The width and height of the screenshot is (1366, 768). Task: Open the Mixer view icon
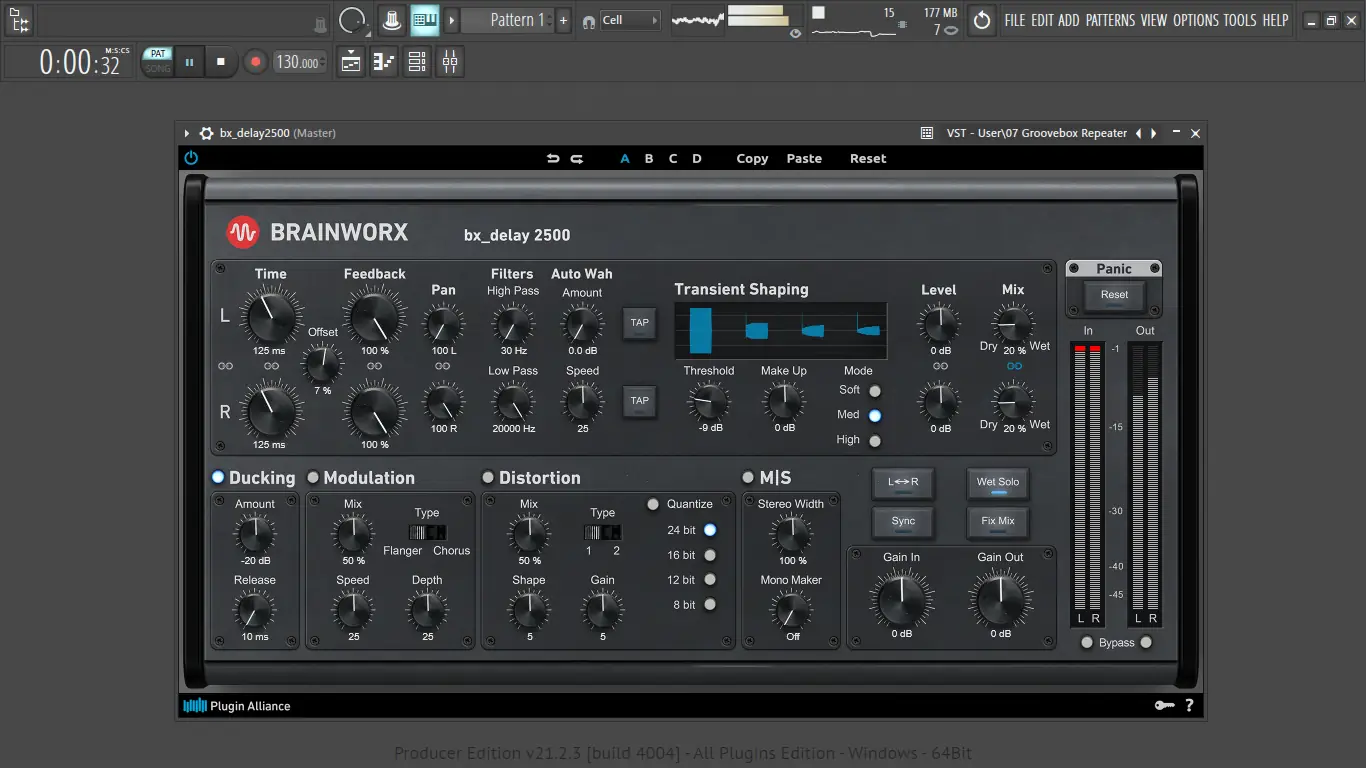(450, 62)
